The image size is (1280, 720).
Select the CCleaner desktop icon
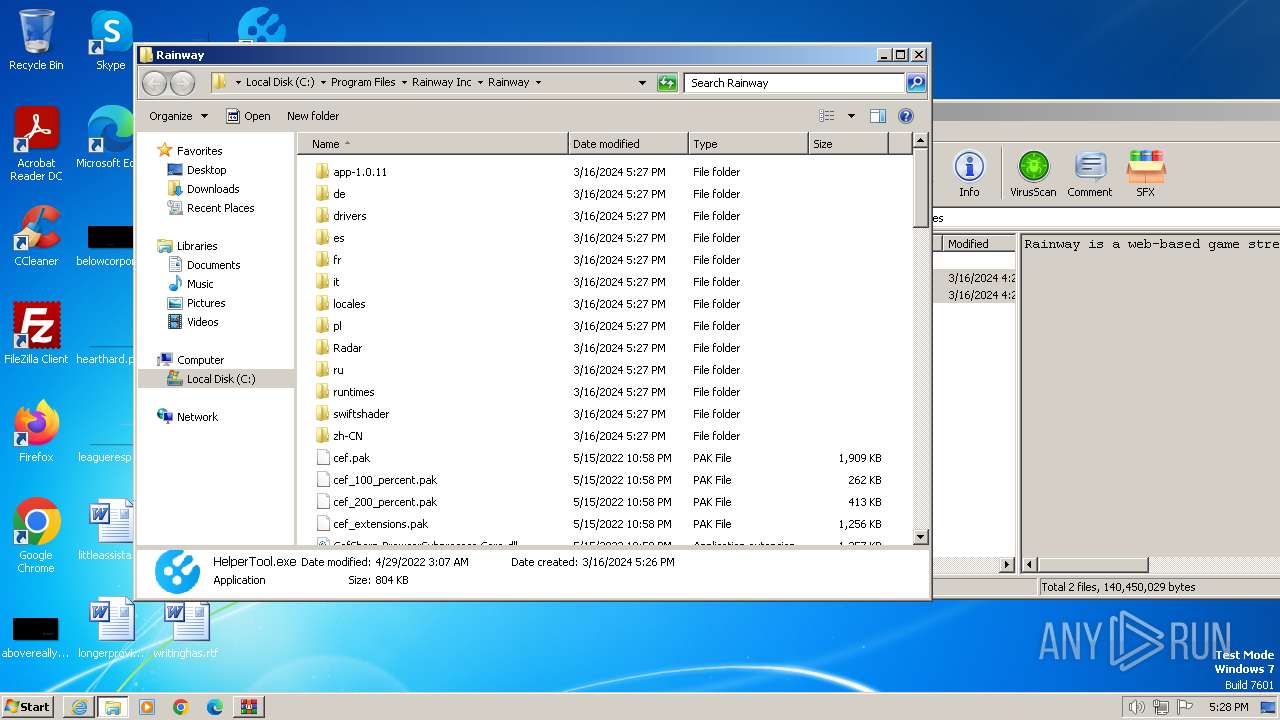click(x=36, y=236)
